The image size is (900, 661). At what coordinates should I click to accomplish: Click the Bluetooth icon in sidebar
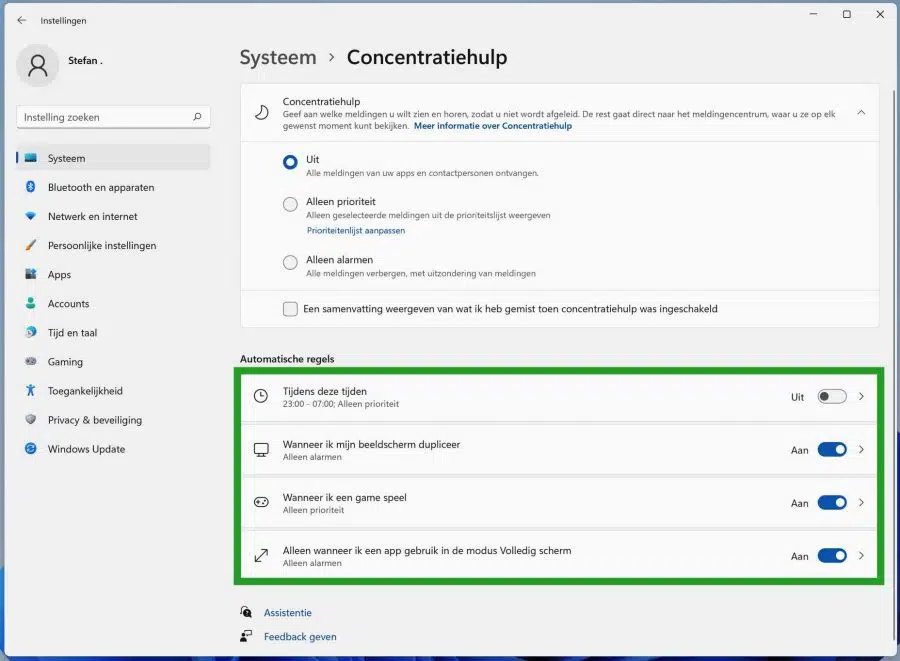click(30, 186)
